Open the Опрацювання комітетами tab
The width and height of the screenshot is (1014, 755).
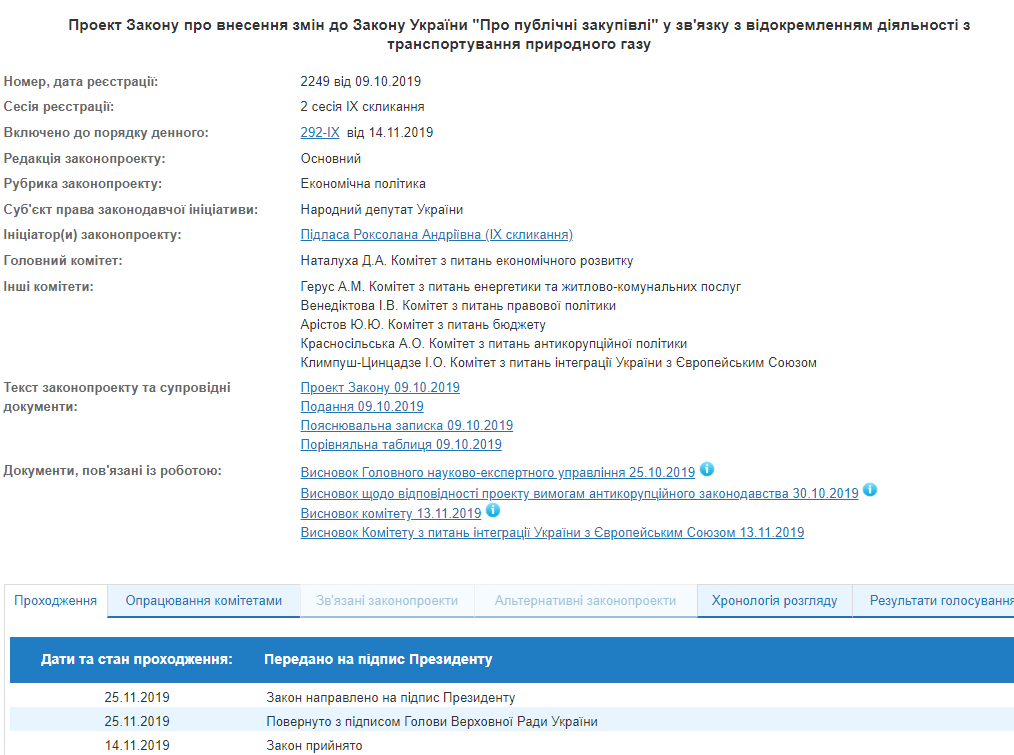coord(203,601)
